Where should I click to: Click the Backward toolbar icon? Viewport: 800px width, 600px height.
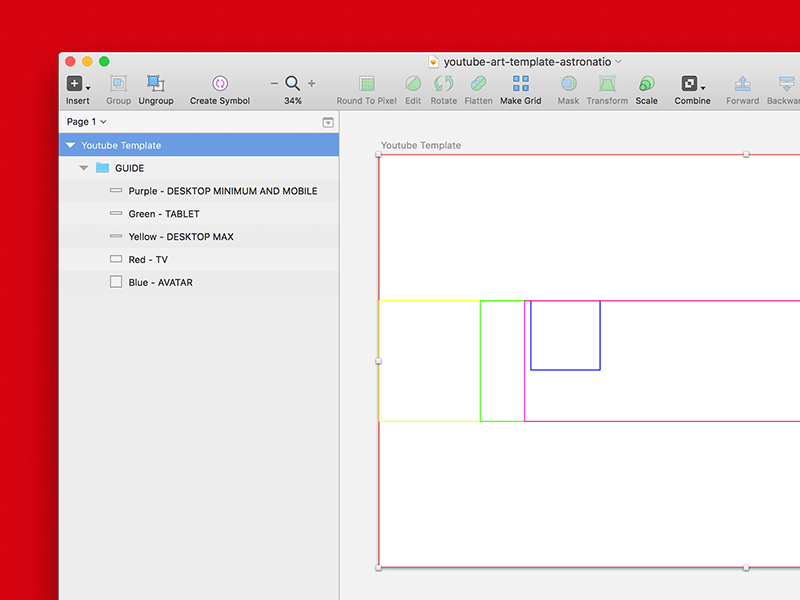[x=787, y=84]
